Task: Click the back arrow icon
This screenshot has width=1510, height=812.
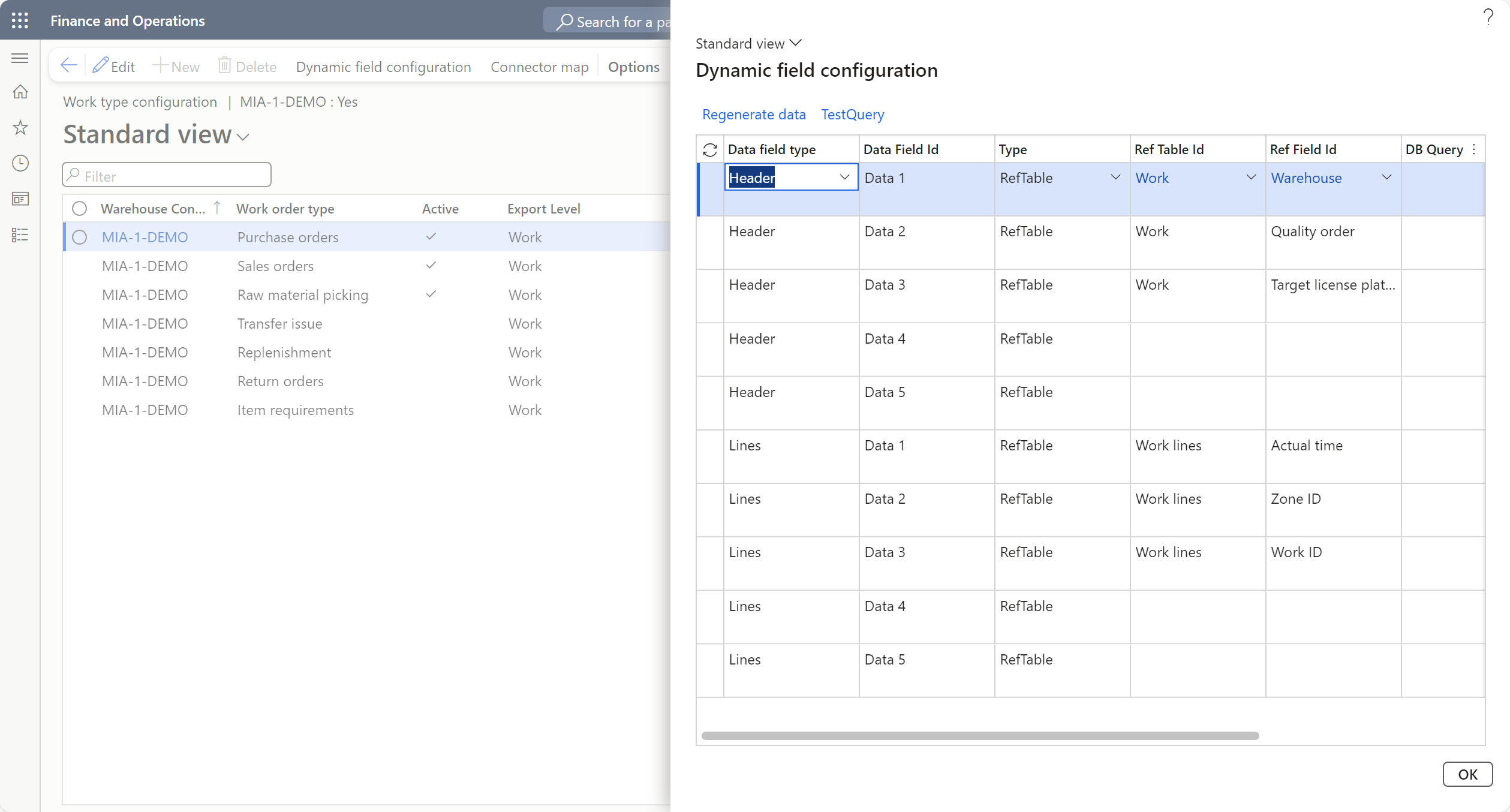Action: (69, 66)
